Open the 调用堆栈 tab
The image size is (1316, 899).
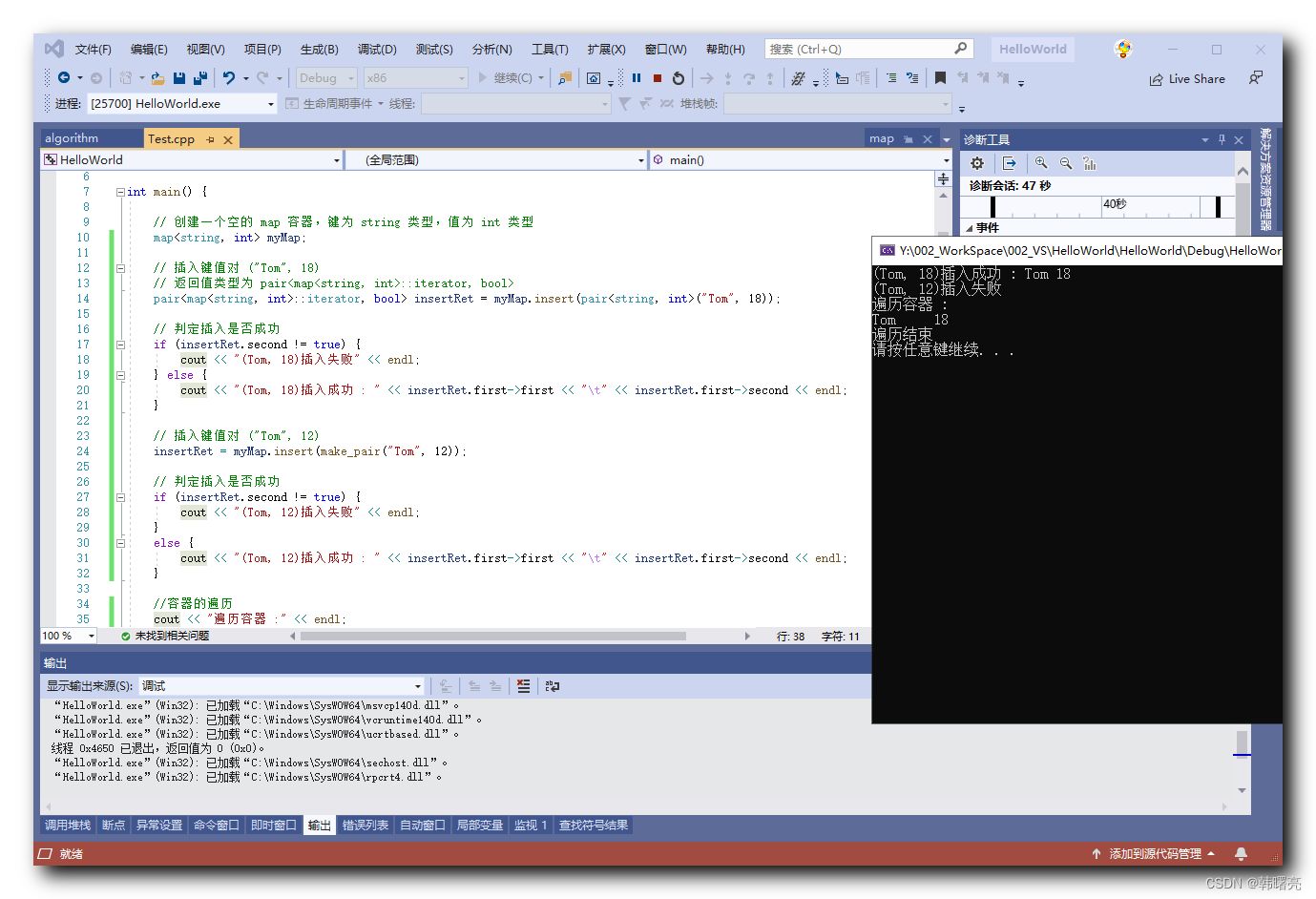[x=68, y=826]
